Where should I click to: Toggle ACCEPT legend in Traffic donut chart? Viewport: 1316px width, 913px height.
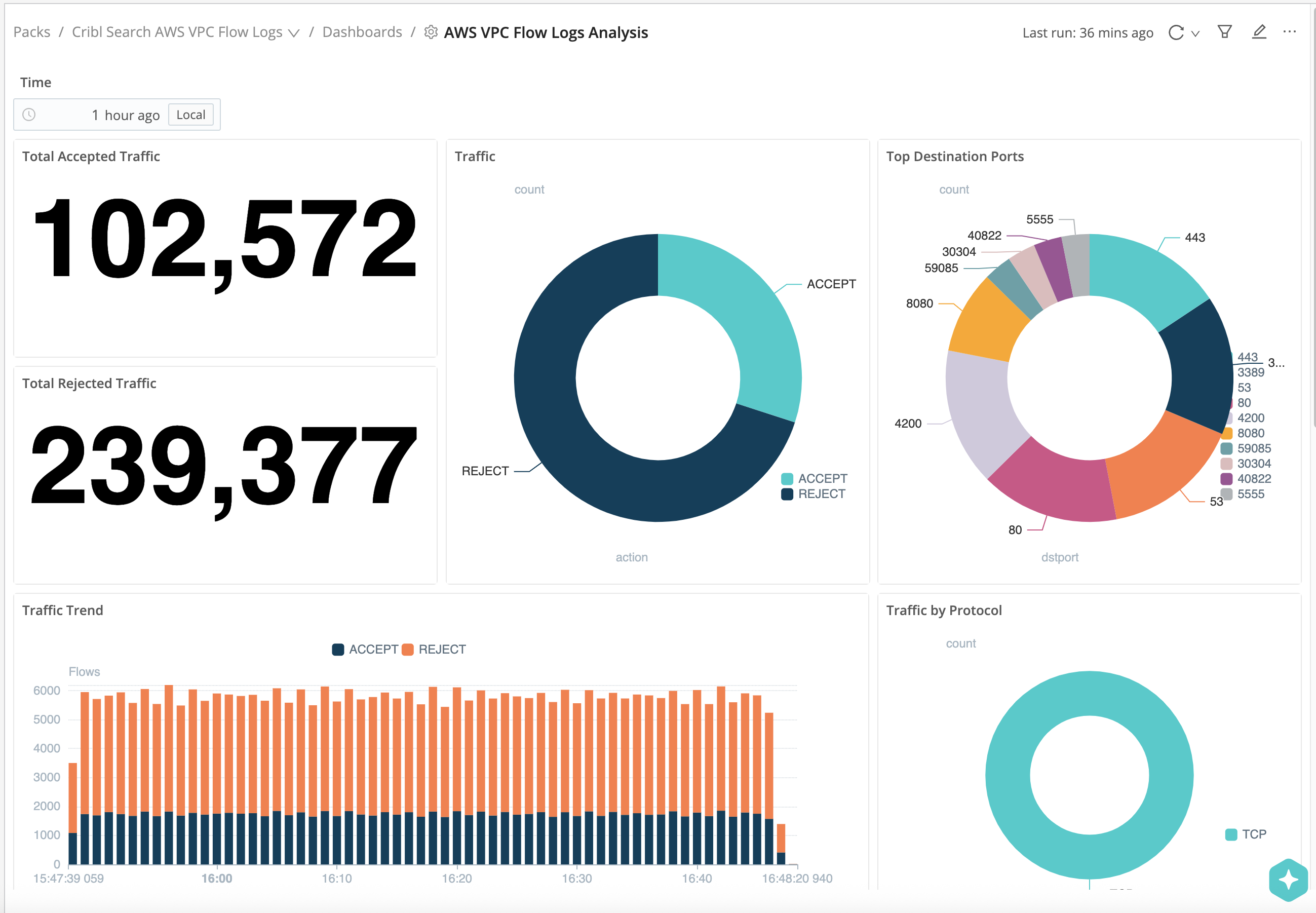(x=815, y=479)
